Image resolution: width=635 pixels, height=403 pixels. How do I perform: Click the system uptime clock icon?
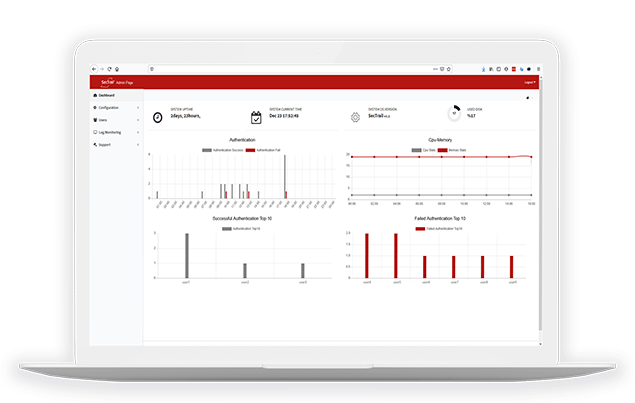point(157,117)
